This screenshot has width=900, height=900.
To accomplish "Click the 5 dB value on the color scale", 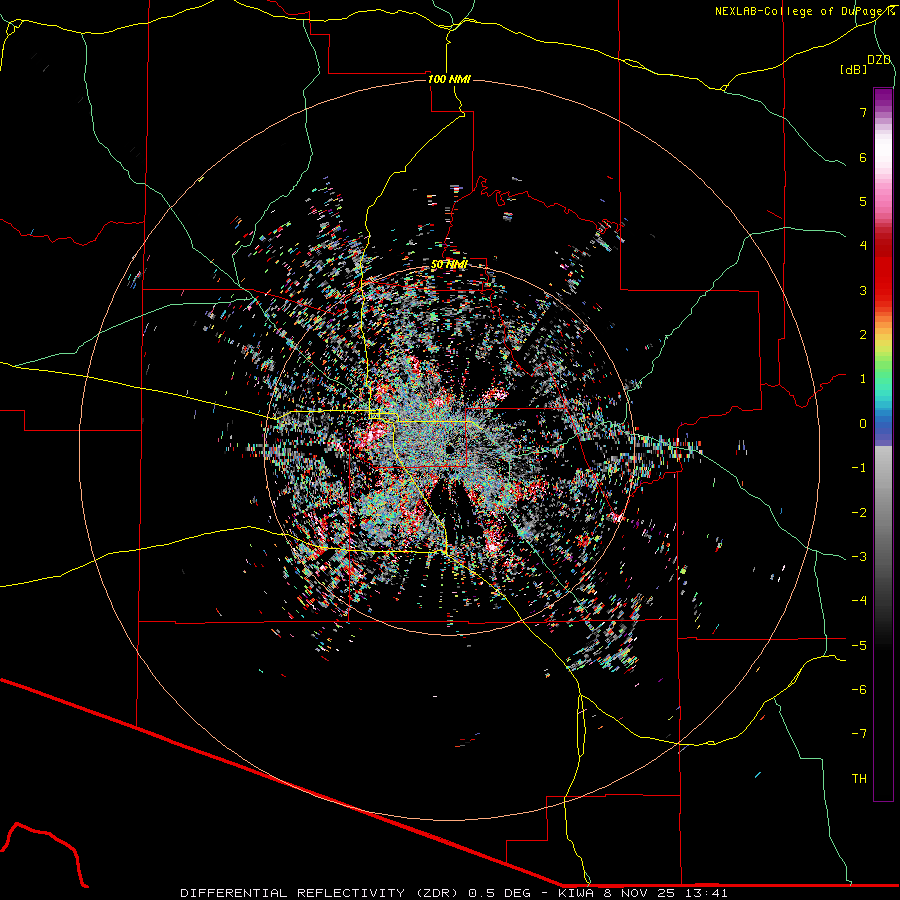I will pyautogui.click(x=863, y=201).
